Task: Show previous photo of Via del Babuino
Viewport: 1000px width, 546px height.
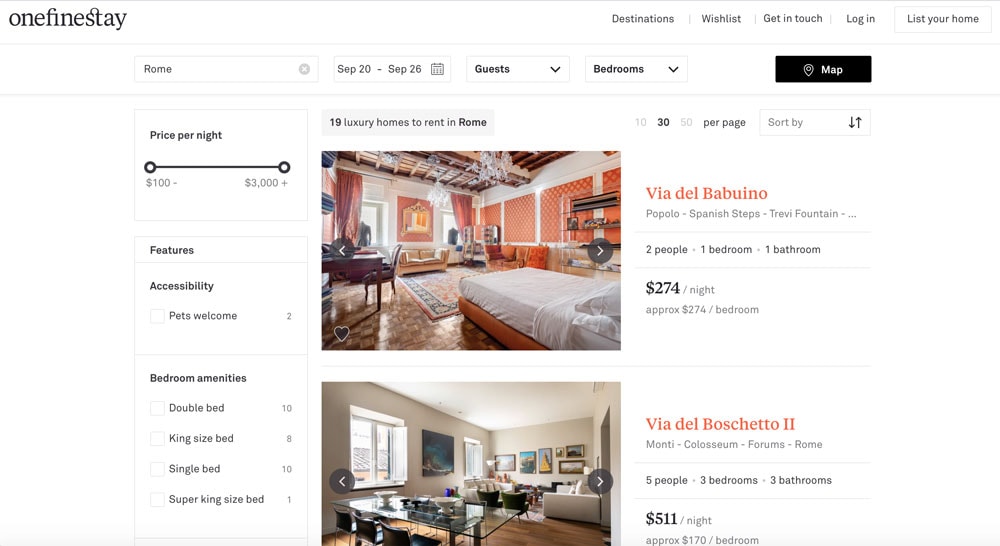Action: (342, 251)
